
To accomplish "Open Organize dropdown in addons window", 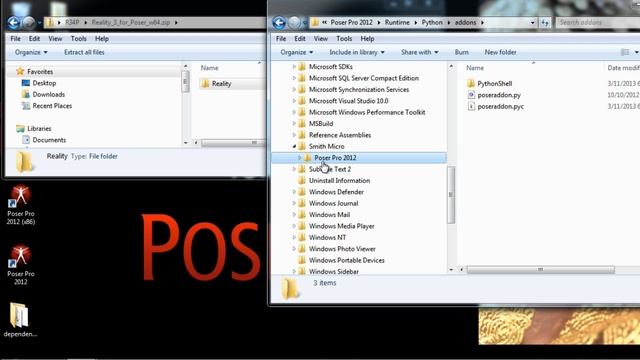I will click(x=297, y=52).
